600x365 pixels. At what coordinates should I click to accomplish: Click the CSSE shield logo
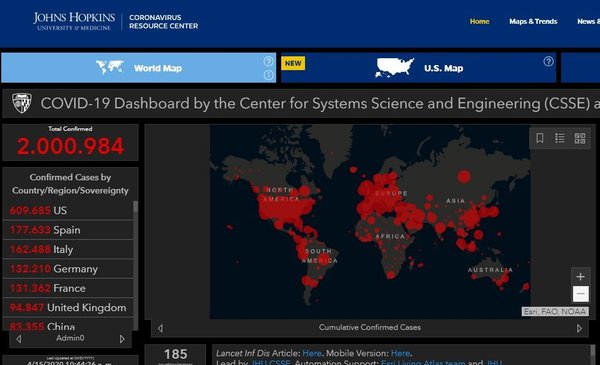pyautogui.click(x=22, y=103)
